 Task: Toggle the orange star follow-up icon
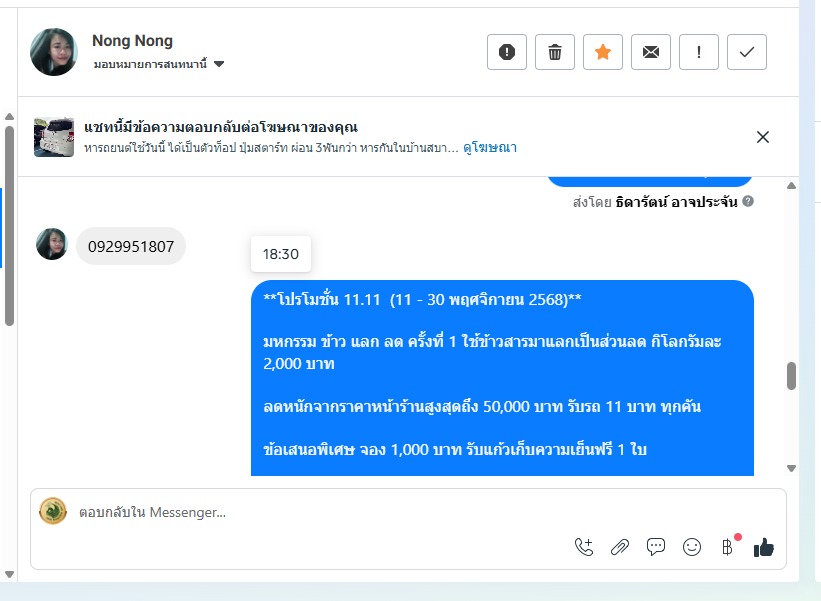click(603, 52)
